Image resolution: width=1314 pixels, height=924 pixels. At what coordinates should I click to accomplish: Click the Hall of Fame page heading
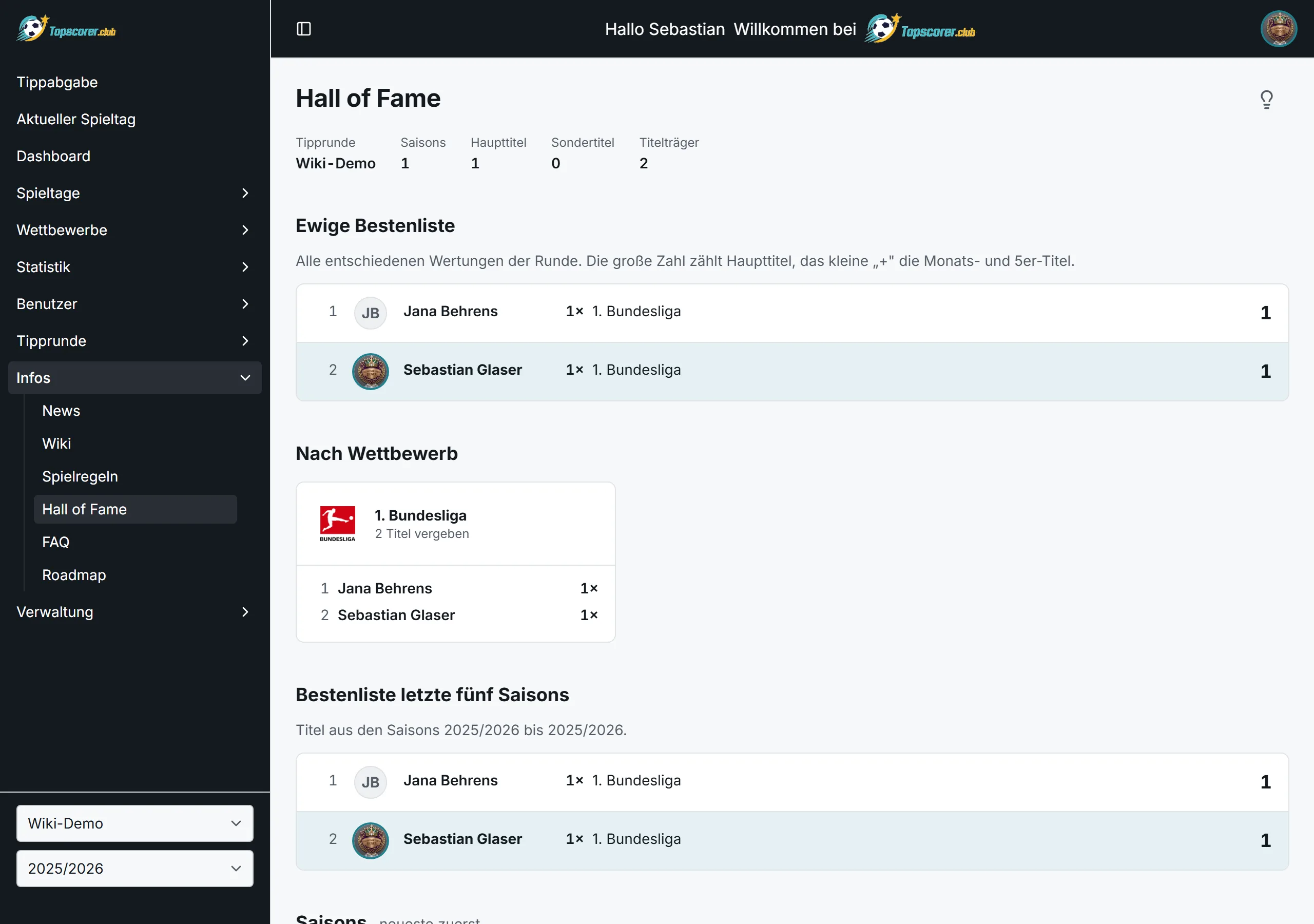pos(368,98)
